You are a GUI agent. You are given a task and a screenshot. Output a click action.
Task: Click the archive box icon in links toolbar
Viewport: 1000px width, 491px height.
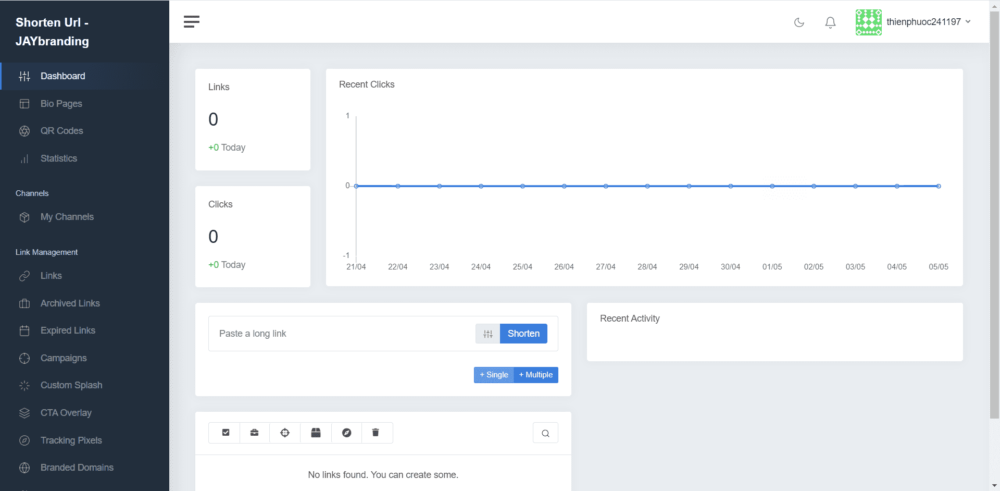click(x=315, y=433)
